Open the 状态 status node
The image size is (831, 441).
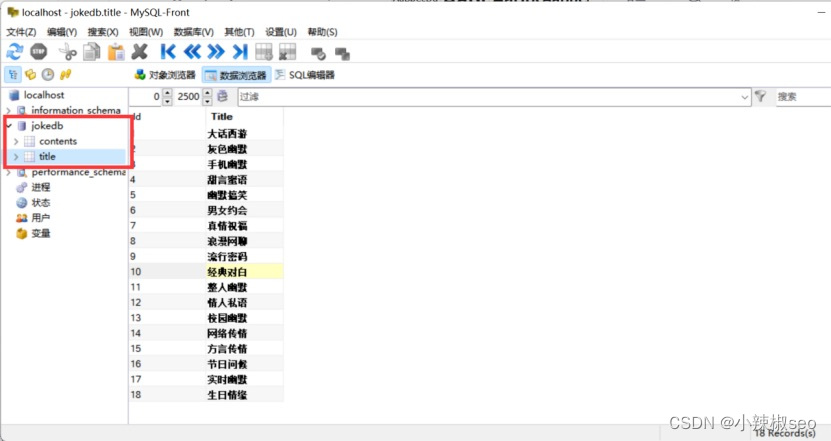33,202
